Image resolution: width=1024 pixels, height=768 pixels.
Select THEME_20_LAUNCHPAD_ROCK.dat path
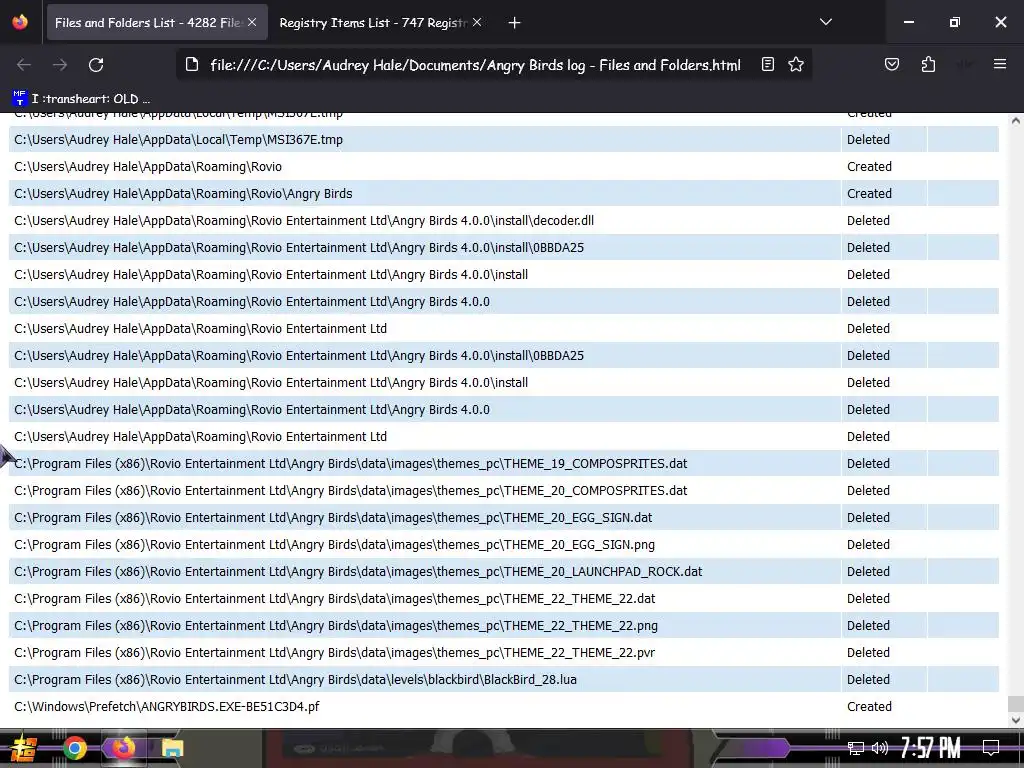[x=358, y=571]
